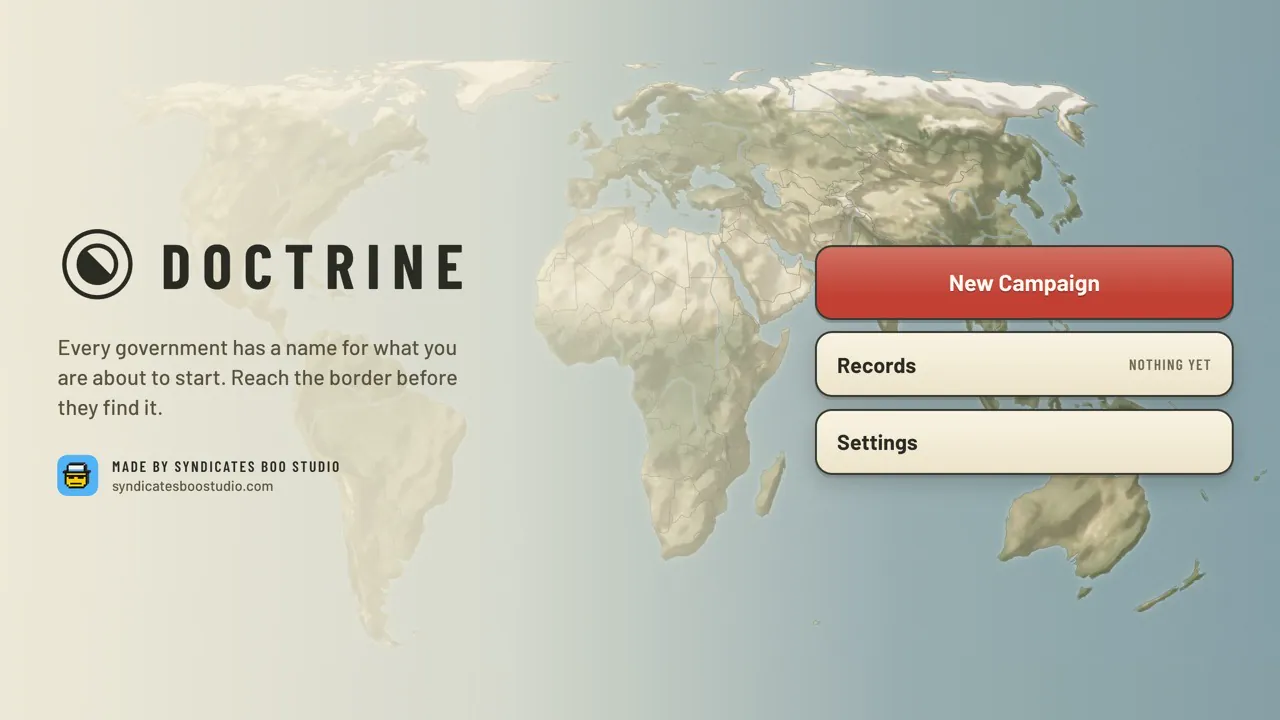Open the Records menu
Image resolution: width=1280 pixels, height=720 pixels.
(x=1024, y=365)
